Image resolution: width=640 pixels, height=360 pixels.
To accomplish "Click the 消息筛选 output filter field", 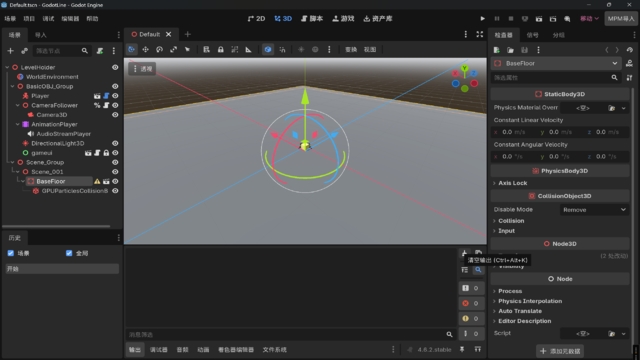I will pyautogui.click(x=291, y=335).
